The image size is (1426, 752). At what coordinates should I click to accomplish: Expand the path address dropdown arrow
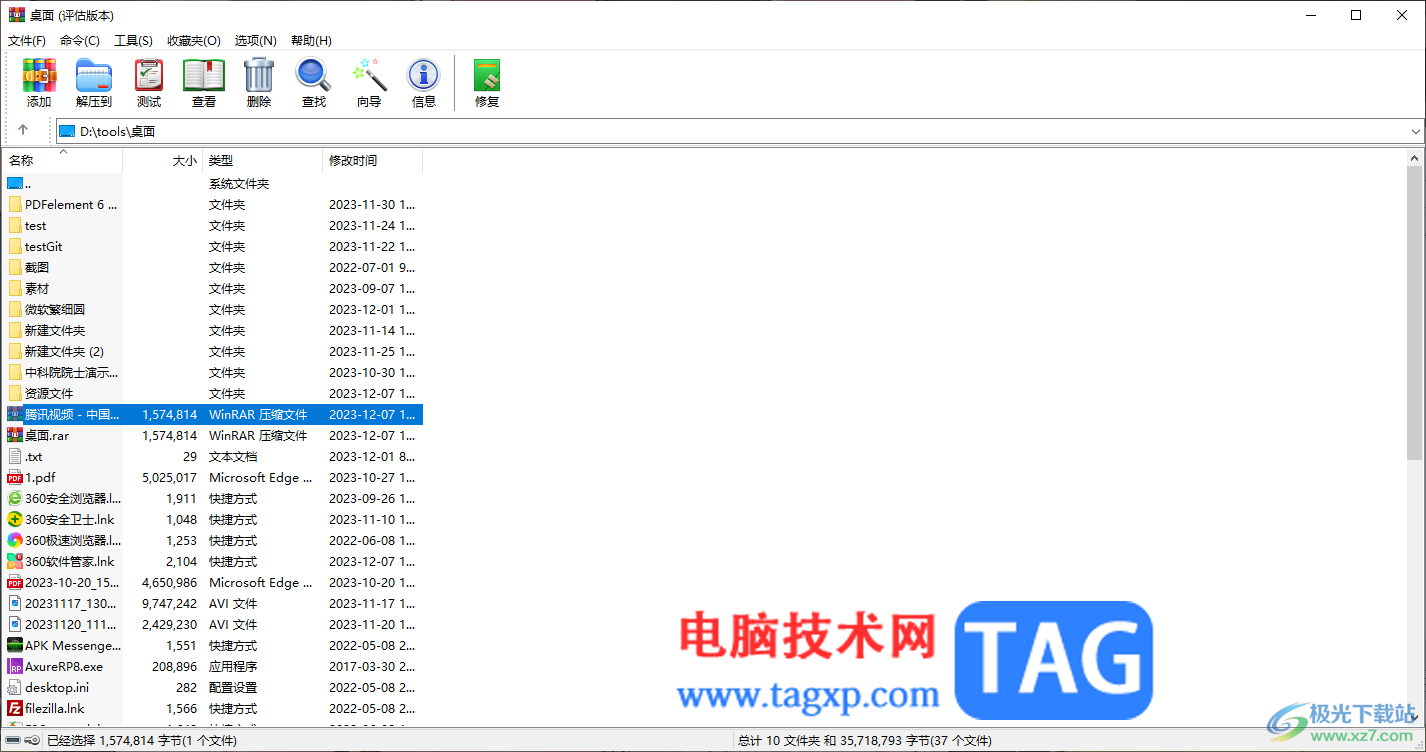point(1416,131)
